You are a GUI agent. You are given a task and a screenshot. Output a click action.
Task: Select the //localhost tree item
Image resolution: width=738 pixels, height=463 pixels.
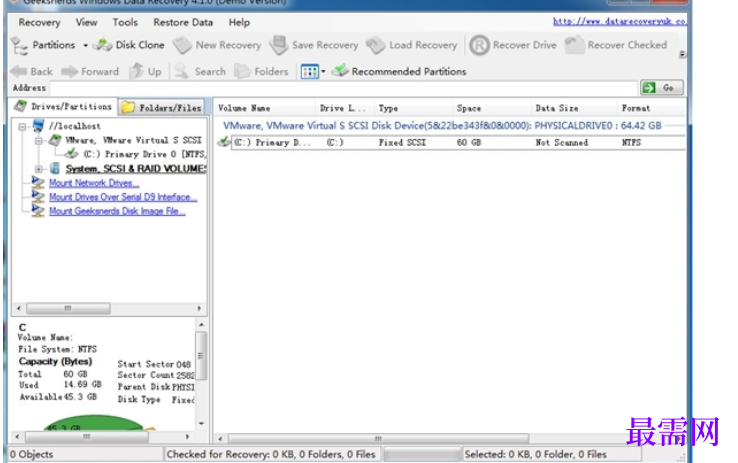[x=74, y=126]
